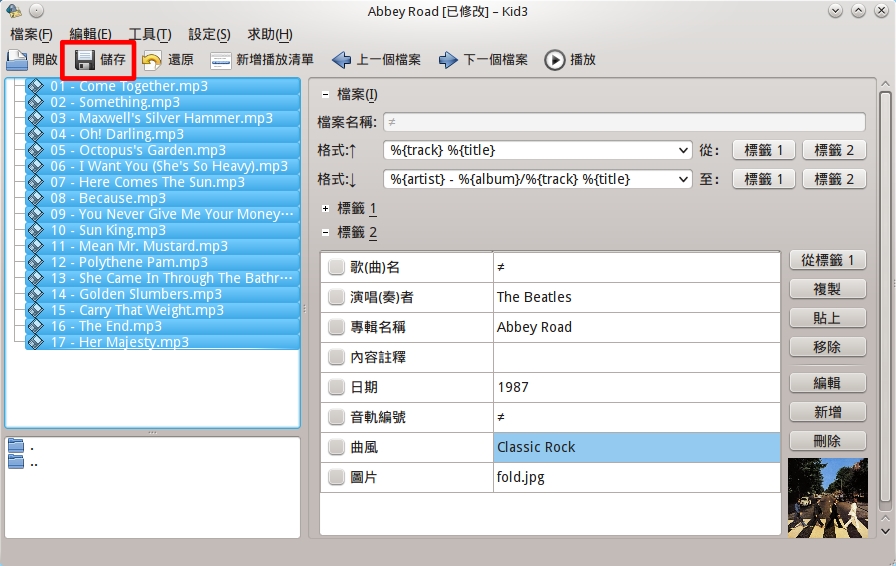Click file icon of 10 - Sun King.mp3
Screen dimensions: 896x566
point(35,230)
